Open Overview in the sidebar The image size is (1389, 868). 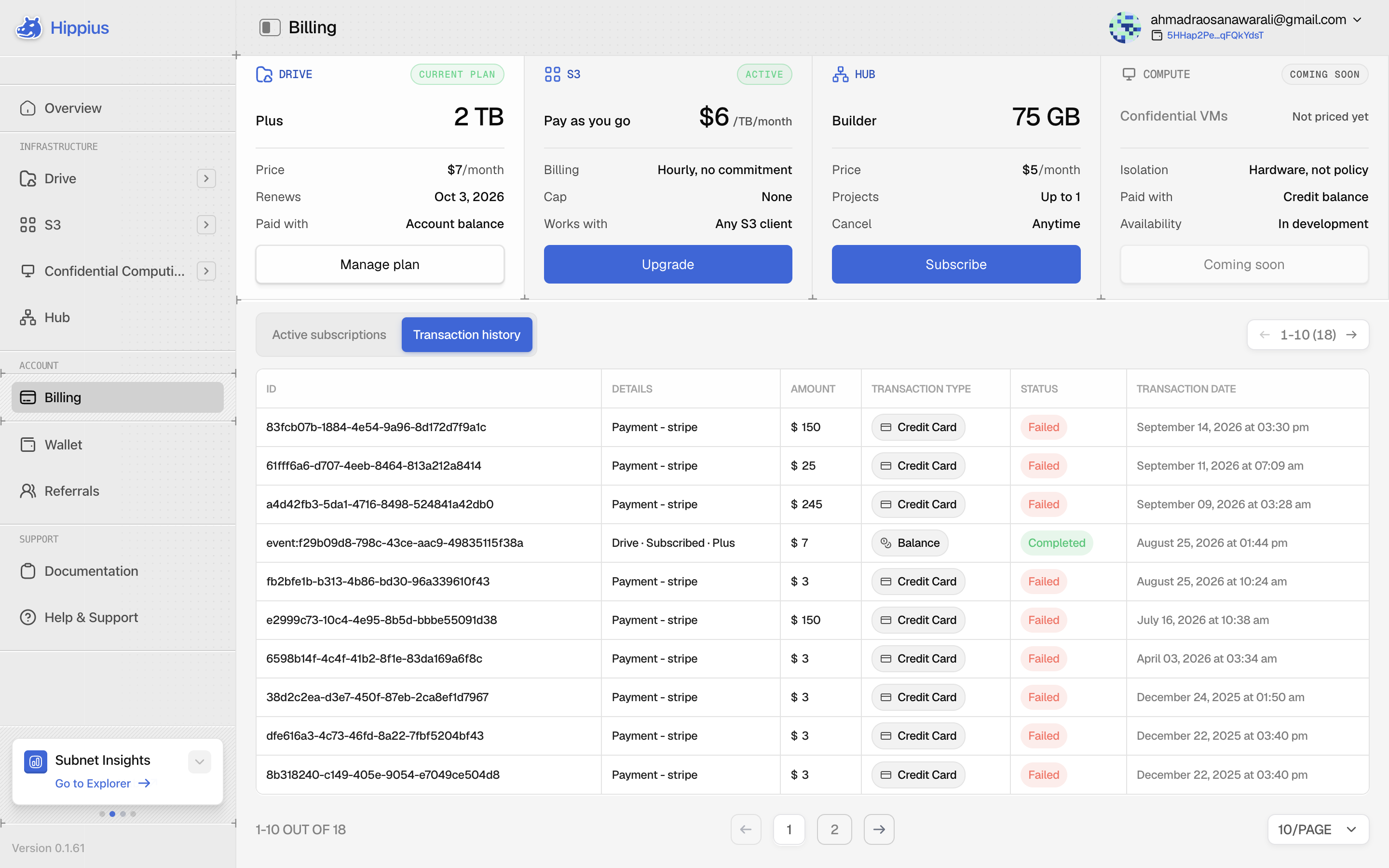click(x=118, y=108)
